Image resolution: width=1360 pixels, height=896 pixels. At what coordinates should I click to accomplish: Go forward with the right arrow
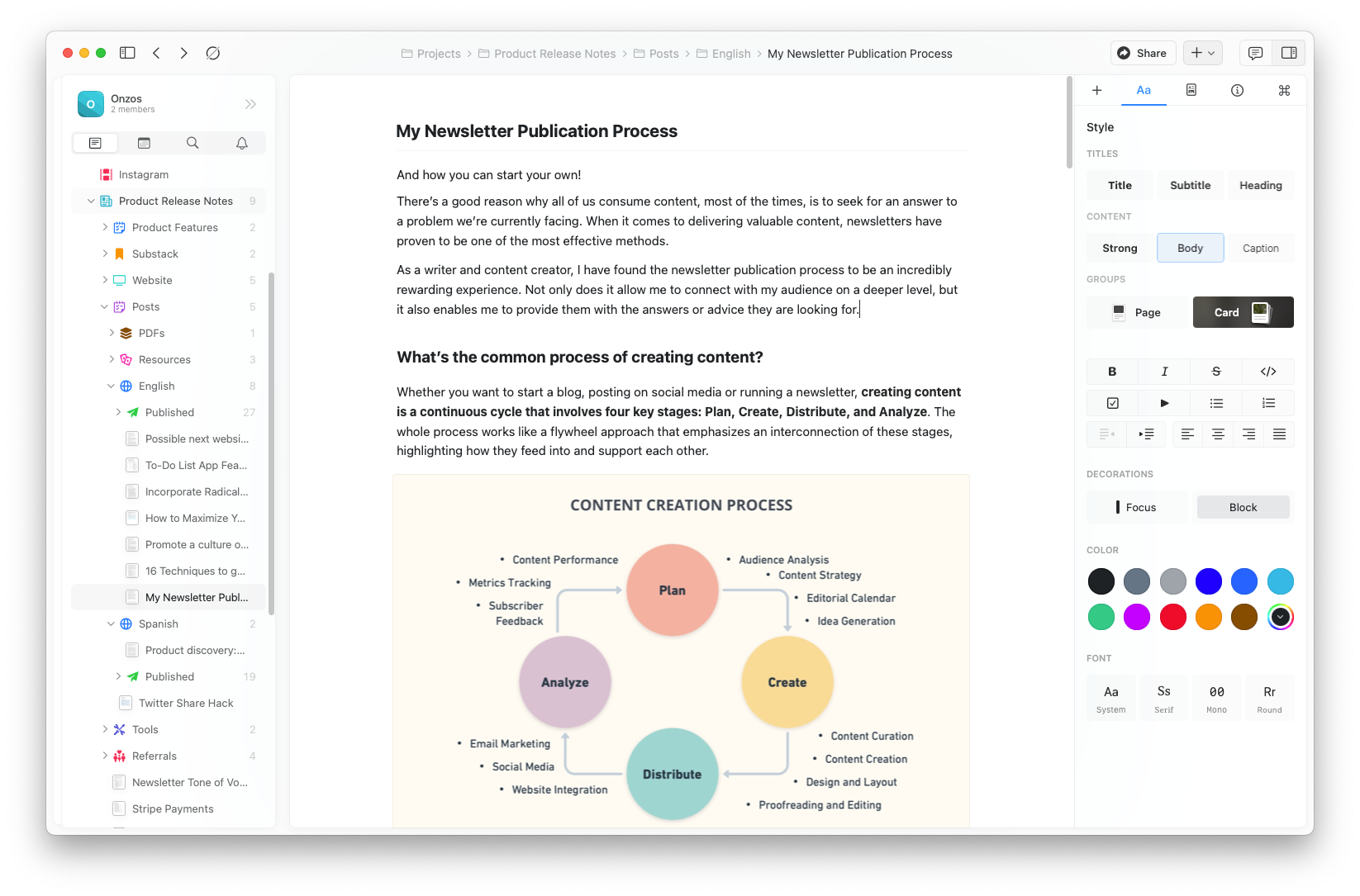pos(183,53)
